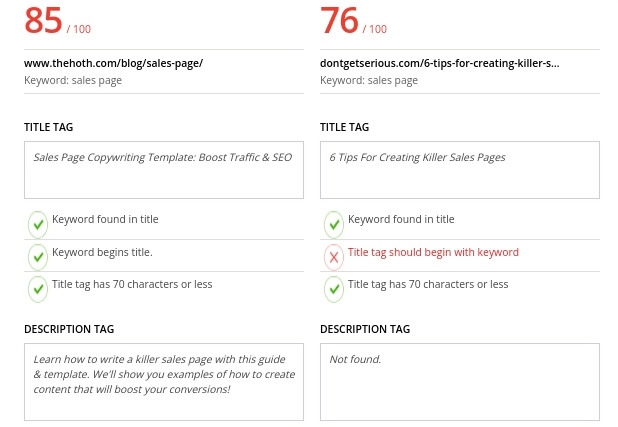This screenshot has height=427, width=618.
Task: Click right column's 'Keyword found in title' check
Action: coord(333,224)
